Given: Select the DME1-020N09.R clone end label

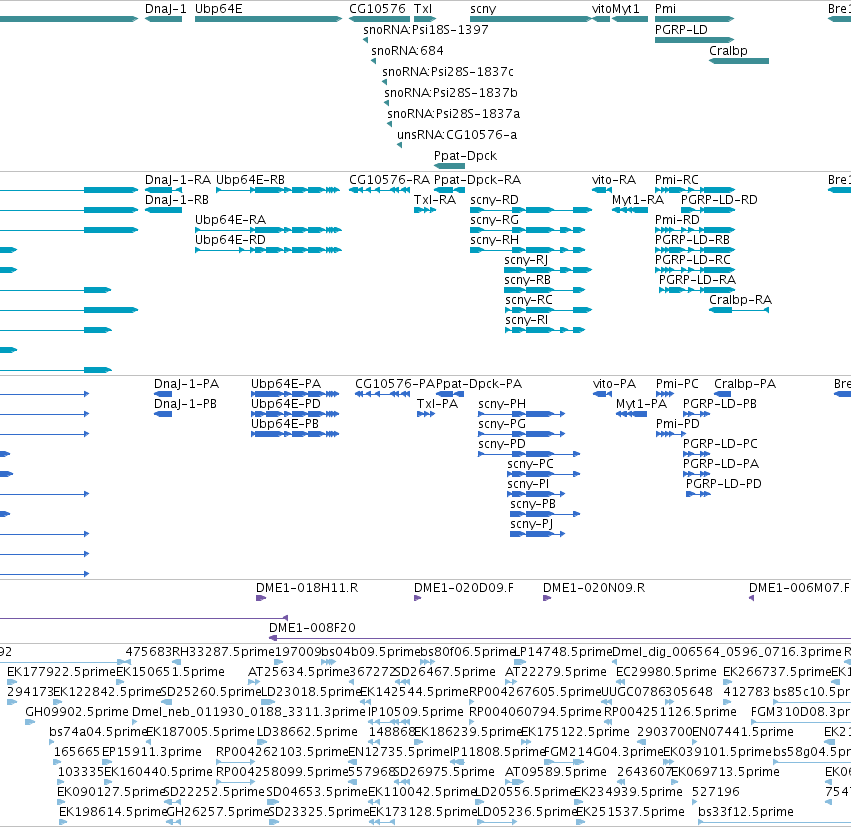Looking at the screenshot, I should coord(594,588).
